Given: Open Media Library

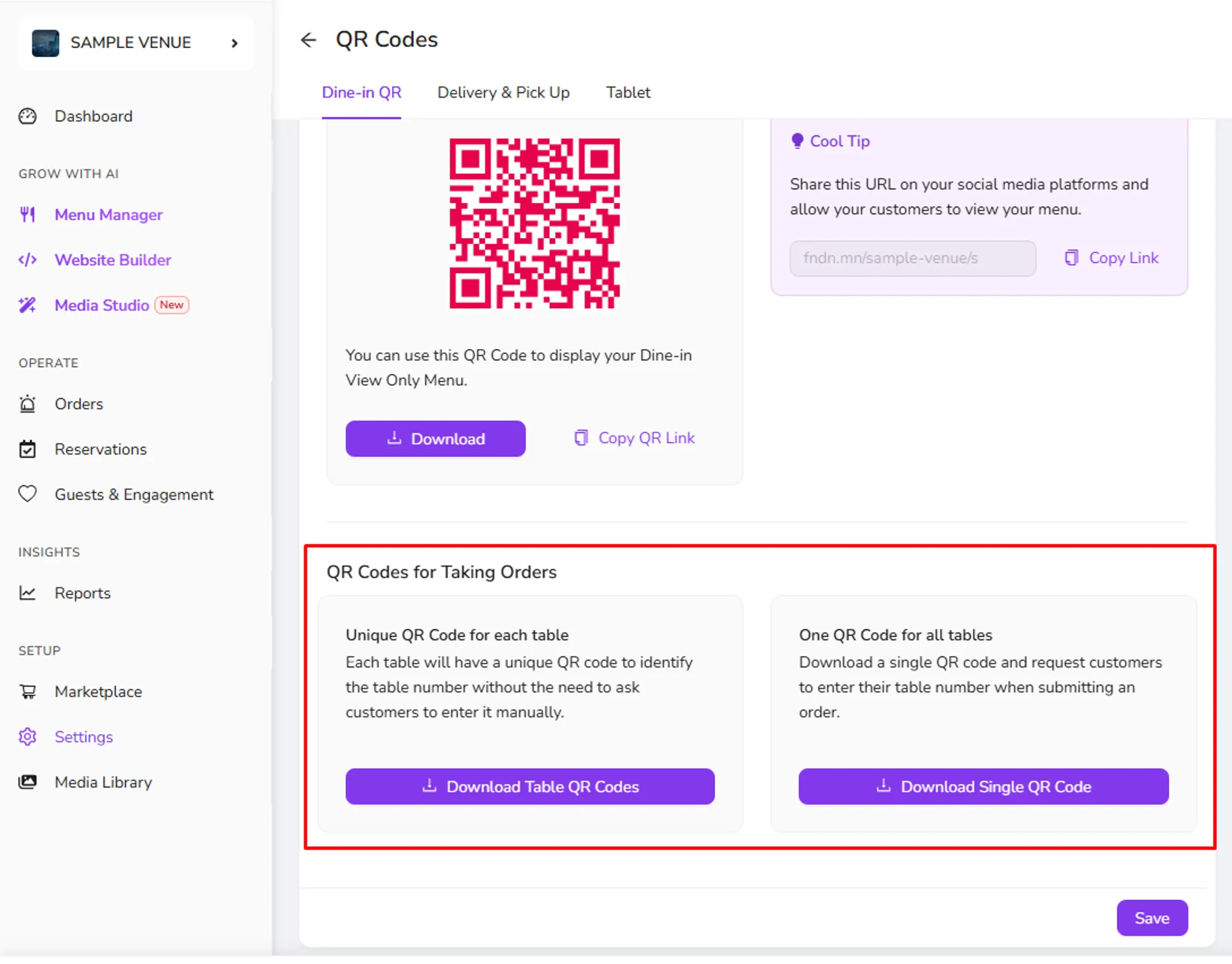Looking at the screenshot, I should click(103, 782).
